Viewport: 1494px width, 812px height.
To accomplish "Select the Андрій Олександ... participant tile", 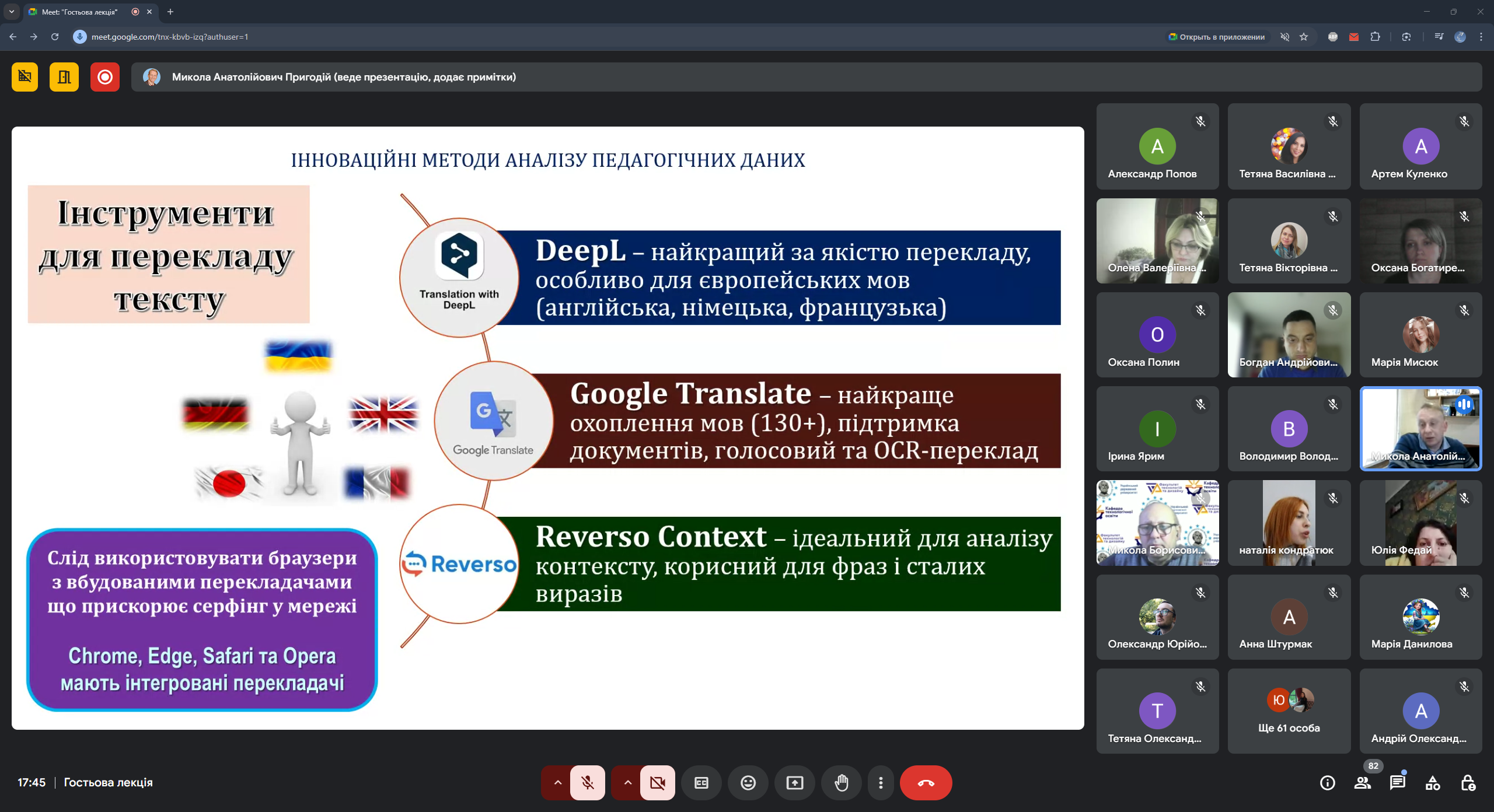I will tap(1420, 711).
